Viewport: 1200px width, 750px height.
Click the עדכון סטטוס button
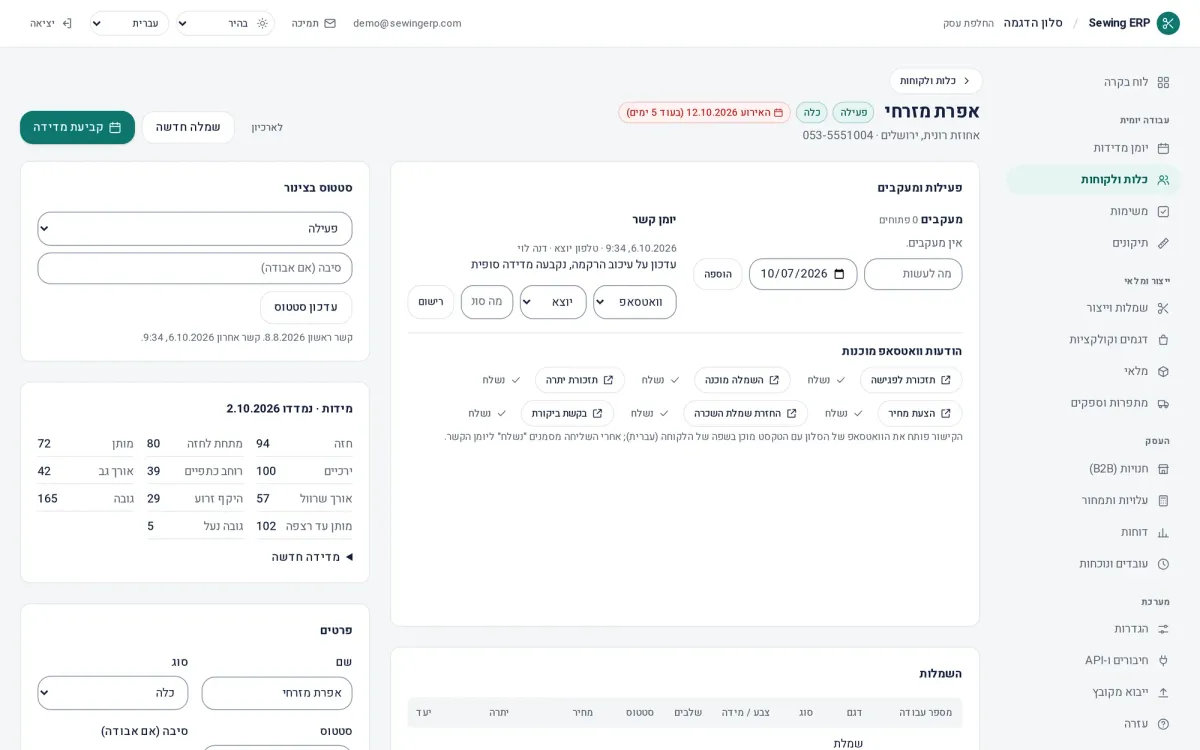tap(306, 307)
